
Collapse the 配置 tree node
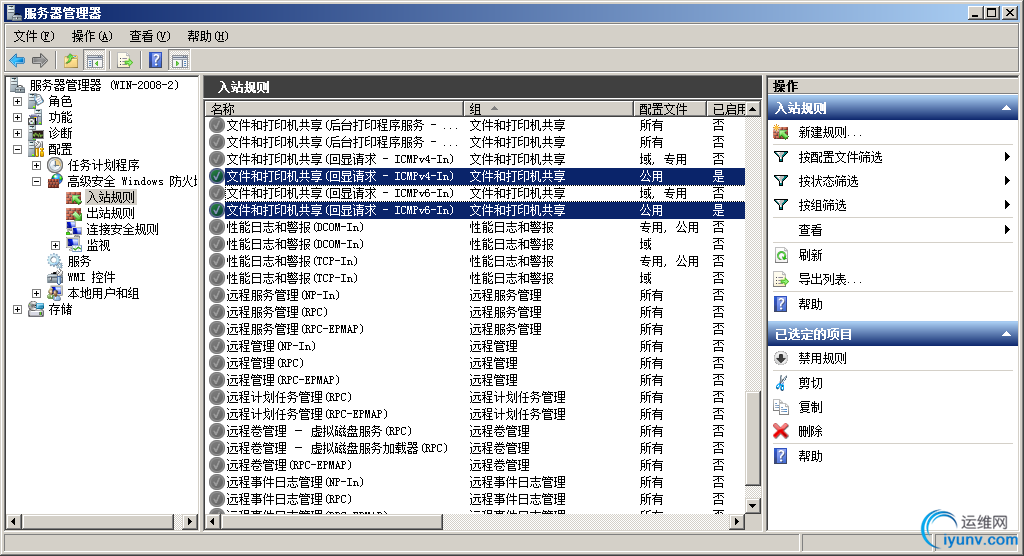coord(18,150)
